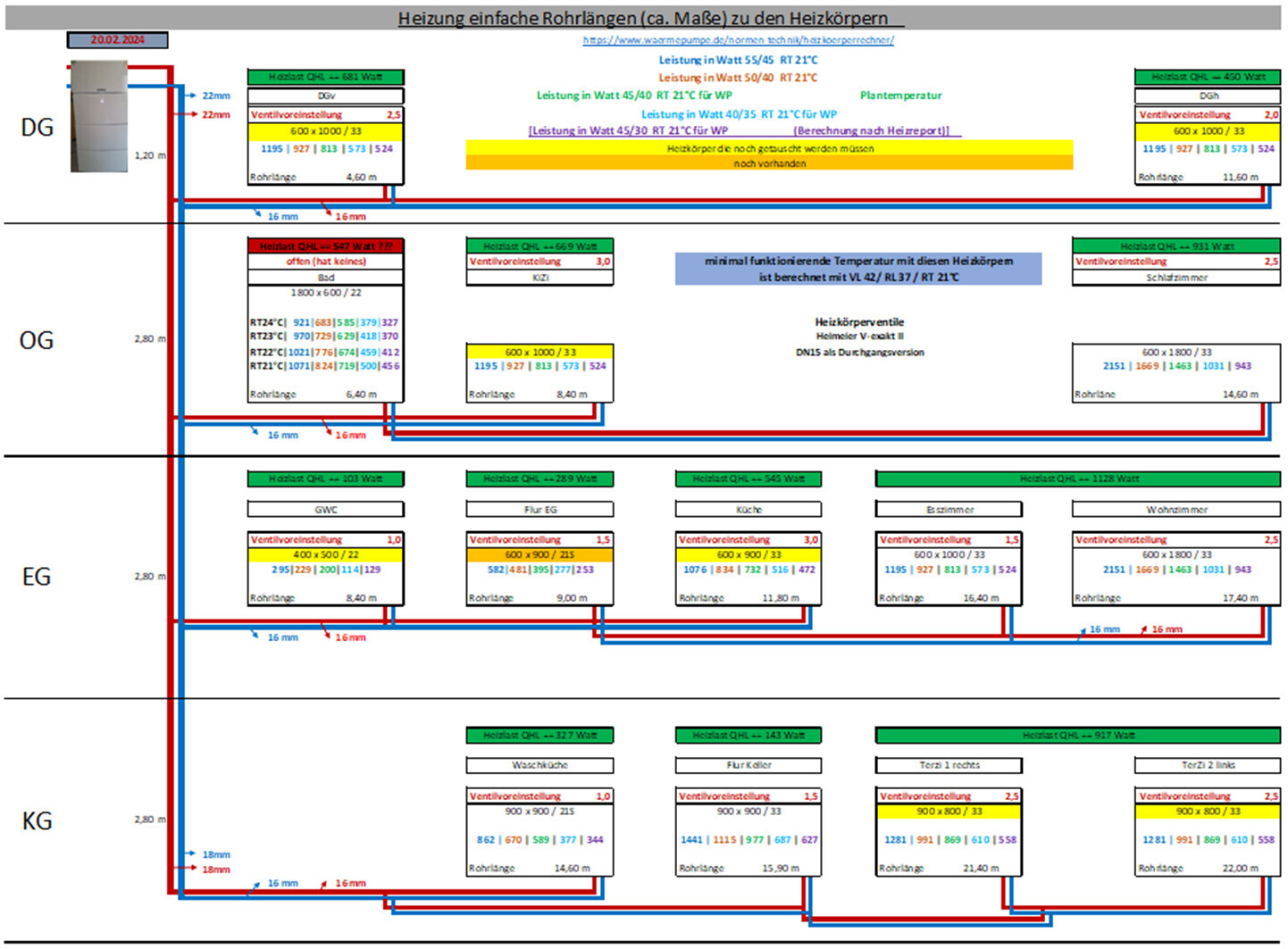This screenshot has height=949, width=1288.
Task: Click the red 18mm pipe arrow label
Action: tap(215, 870)
